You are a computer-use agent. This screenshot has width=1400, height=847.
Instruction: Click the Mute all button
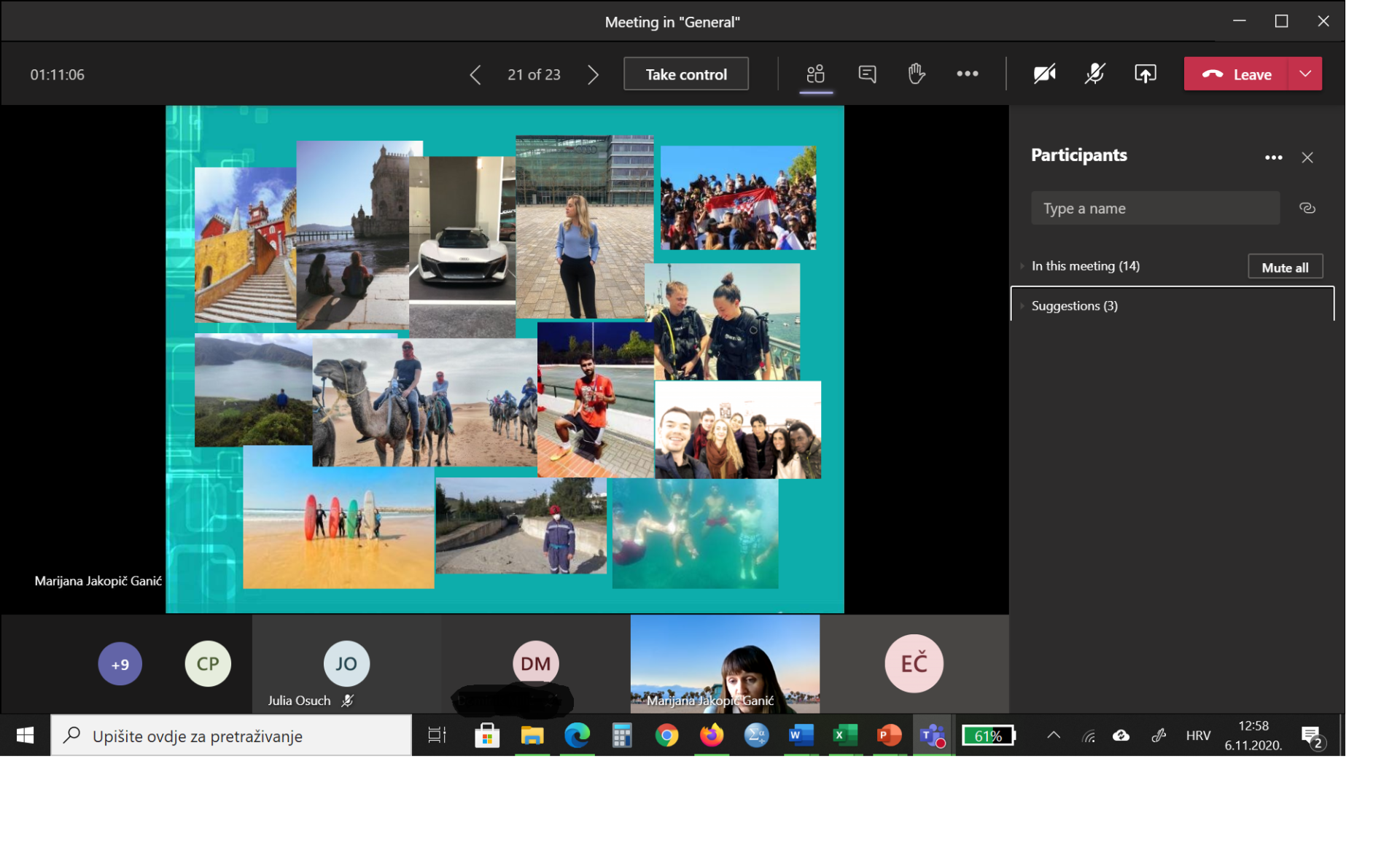pos(1285,267)
